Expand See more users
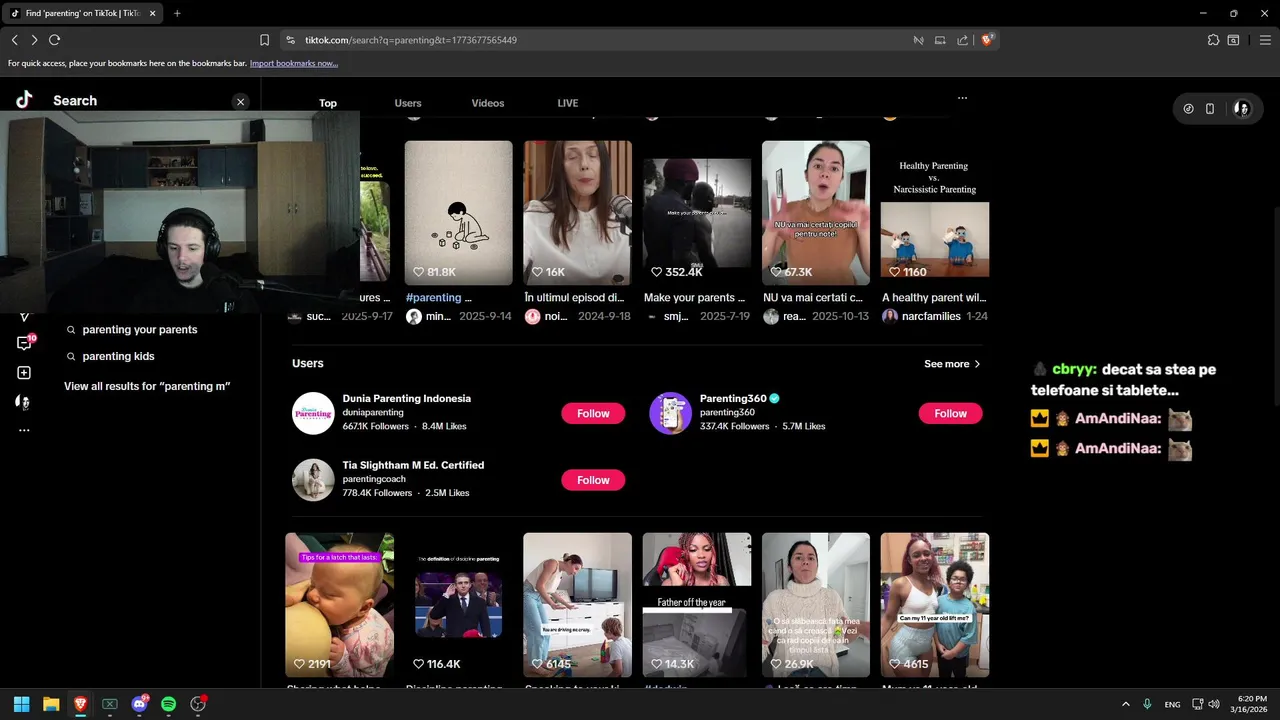 pyautogui.click(x=952, y=364)
